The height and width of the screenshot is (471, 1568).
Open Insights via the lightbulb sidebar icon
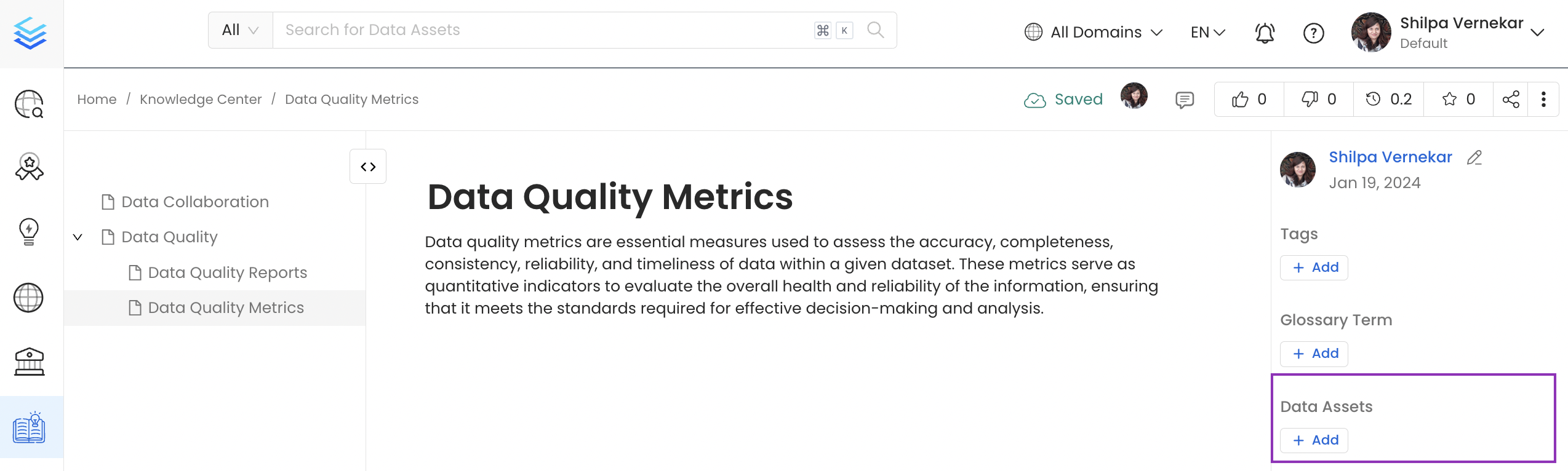(30, 232)
